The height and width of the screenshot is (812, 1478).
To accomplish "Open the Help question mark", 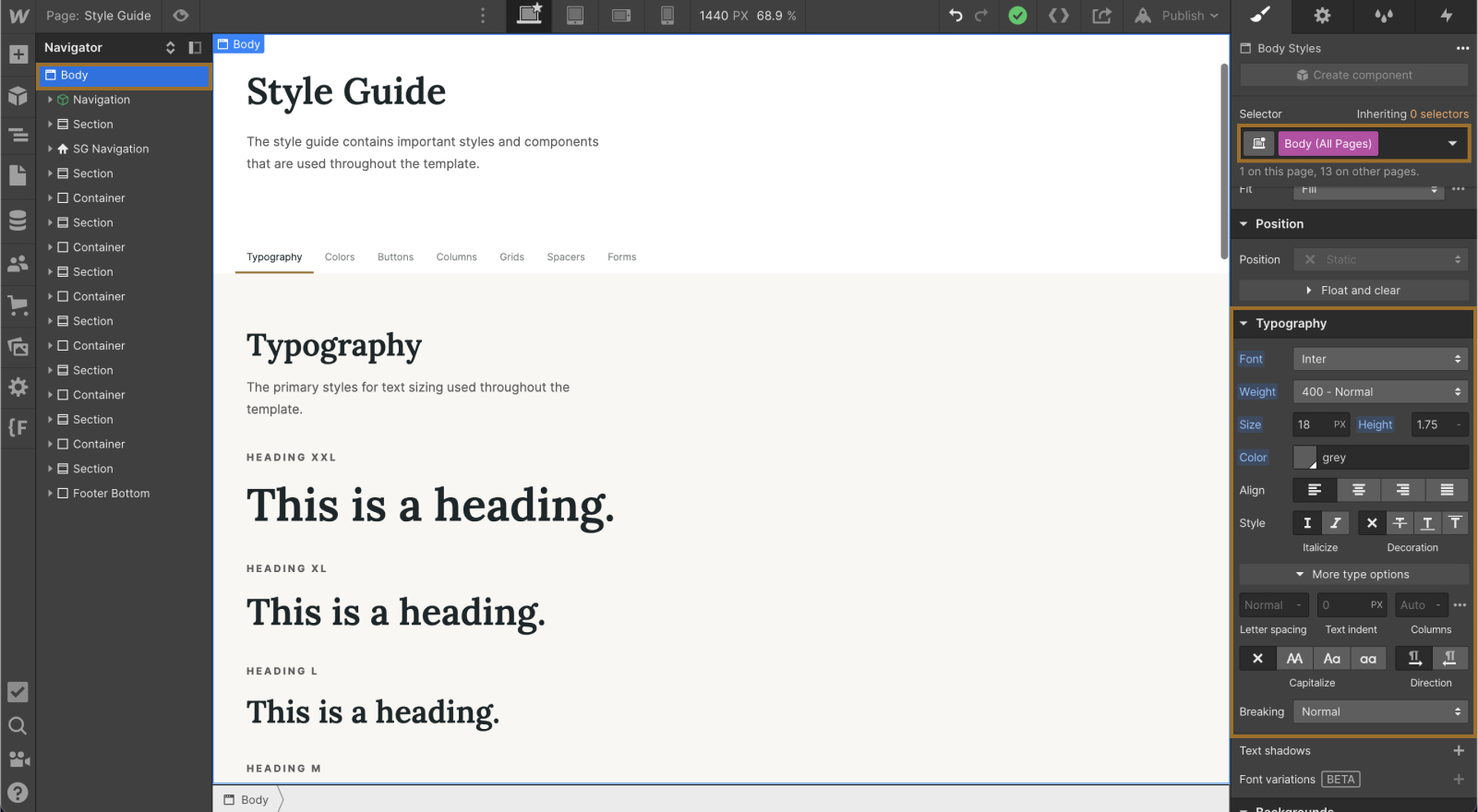I will pos(18,793).
